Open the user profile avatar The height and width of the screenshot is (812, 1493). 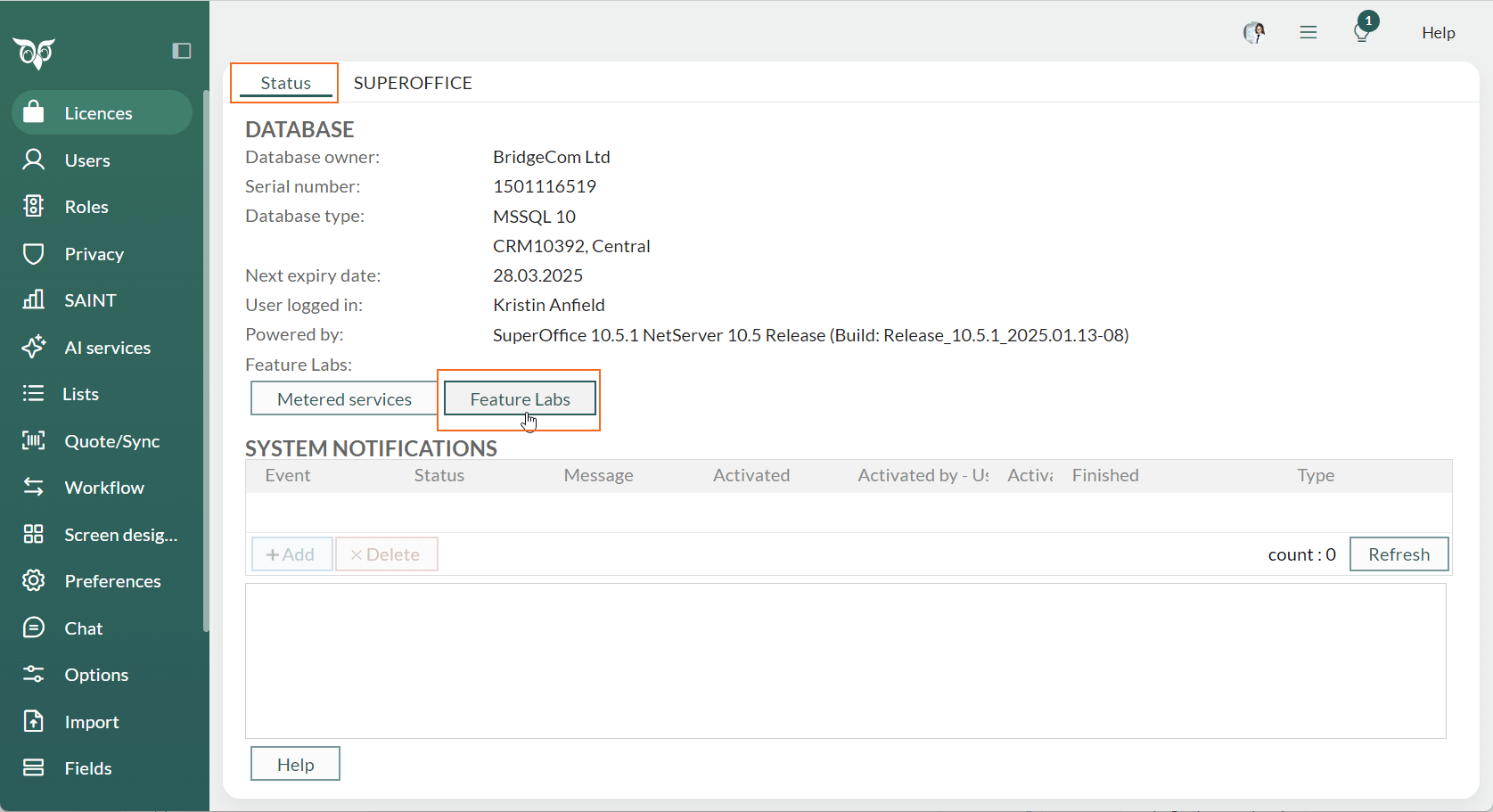1255,33
